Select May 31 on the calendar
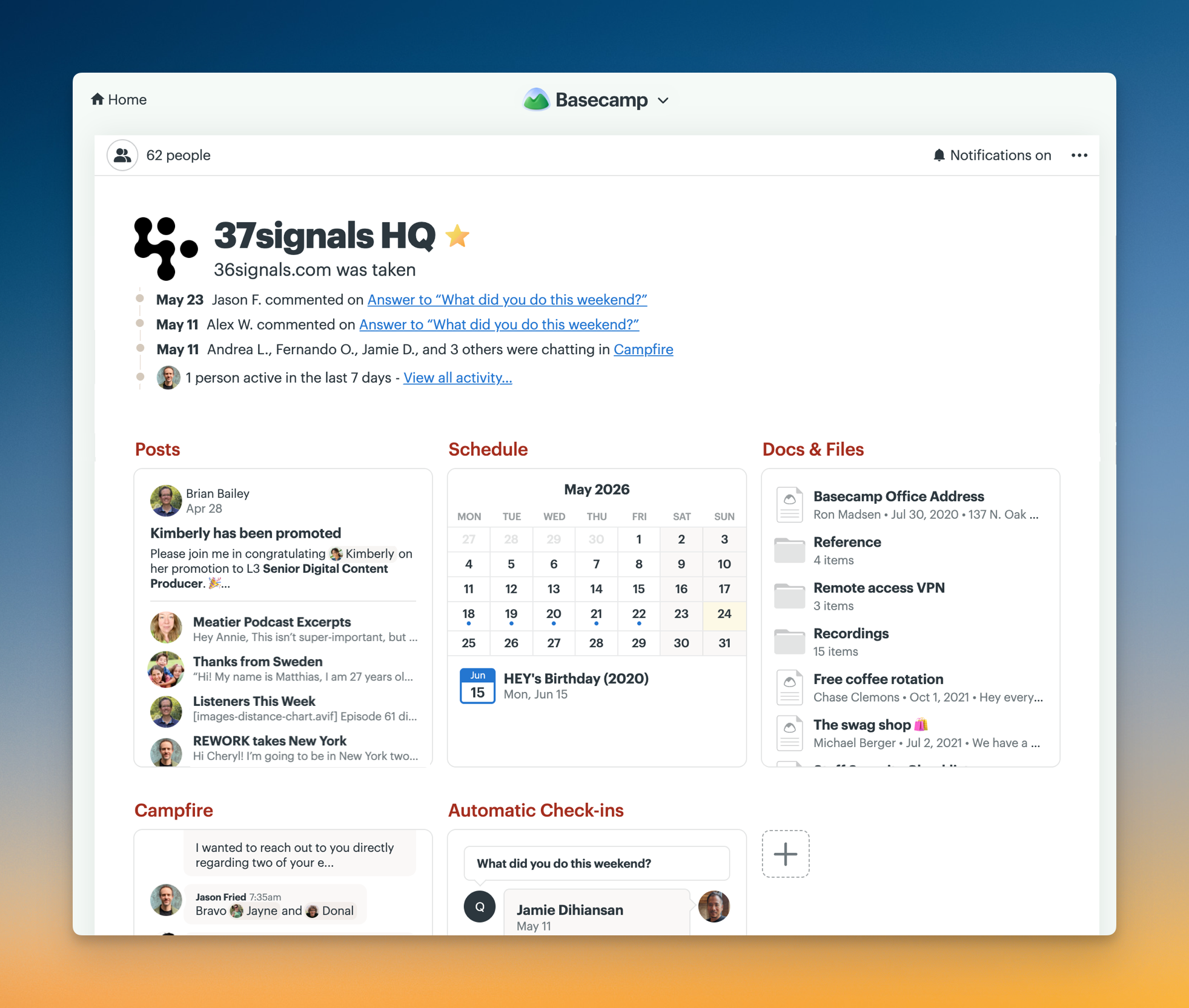Screen dimensions: 1189x1008 click(724, 643)
